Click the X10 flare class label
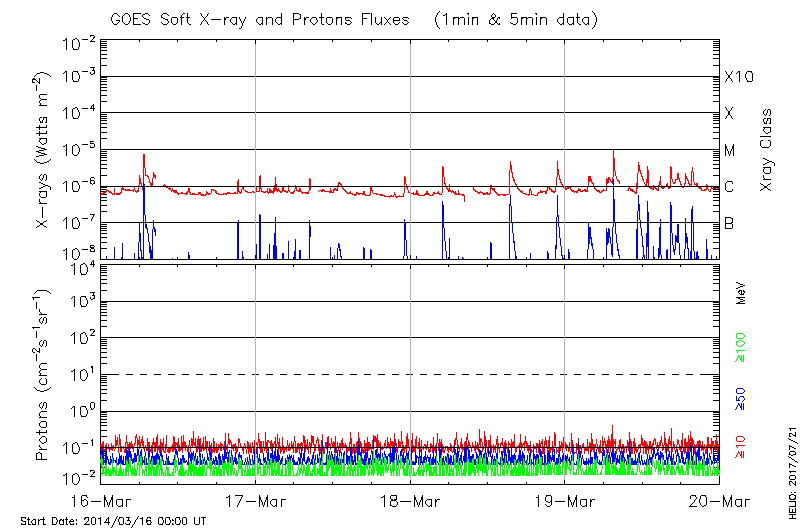Screen dimensions: 800x530 [x=738, y=77]
